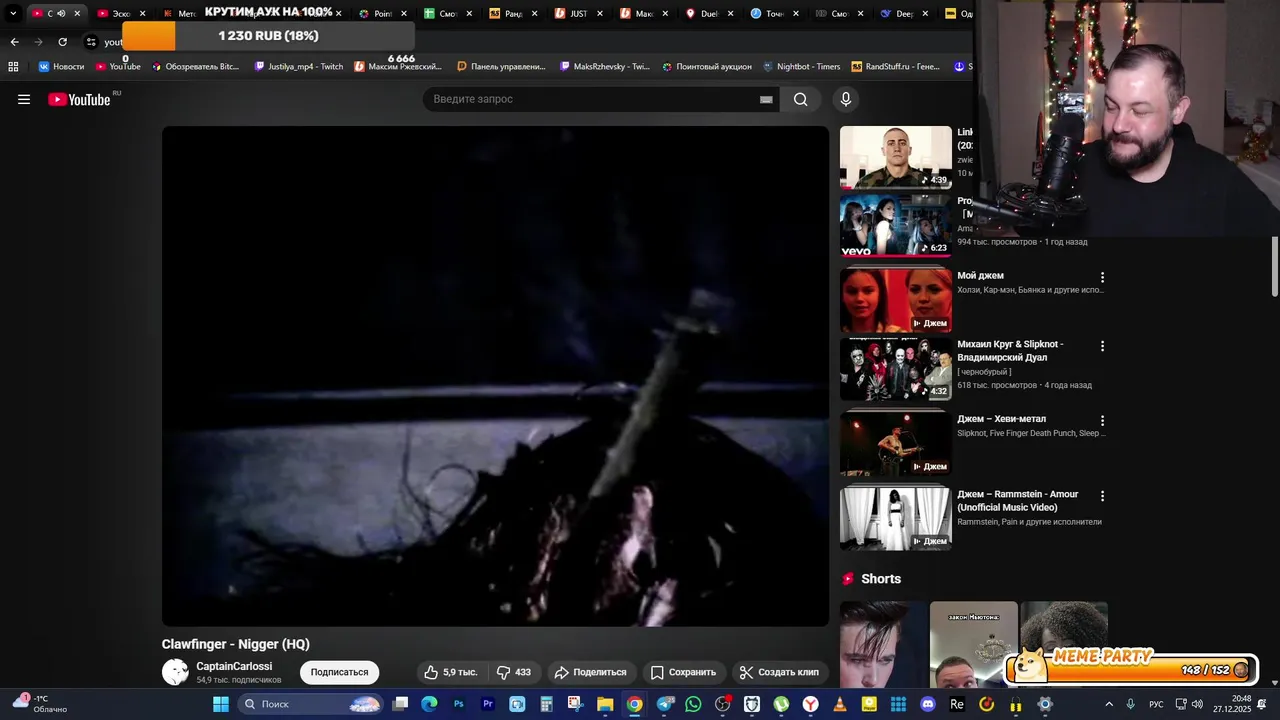Reload the page with the refresh icon

point(62,42)
